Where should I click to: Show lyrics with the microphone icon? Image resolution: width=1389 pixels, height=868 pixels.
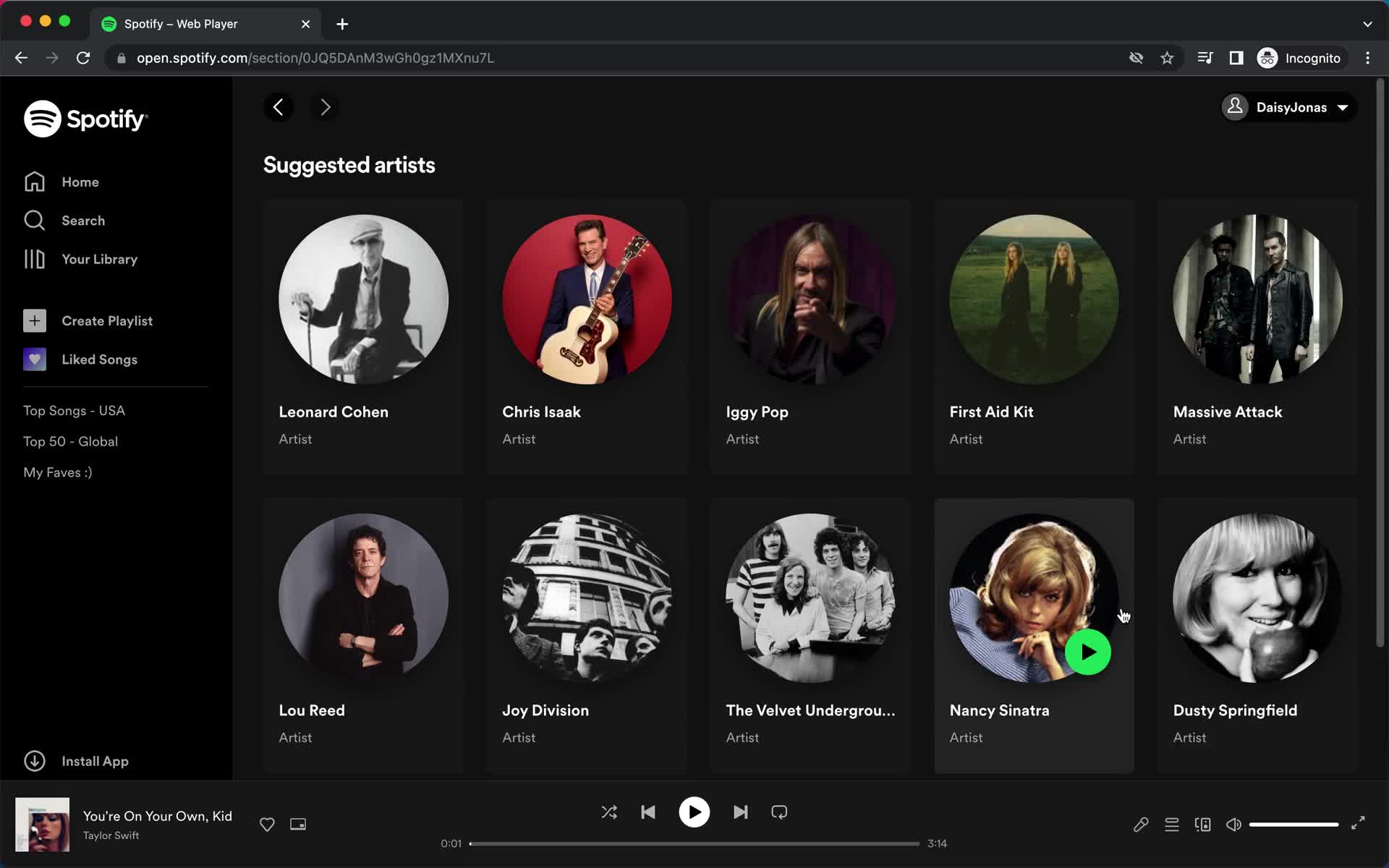[x=1141, y=824]
